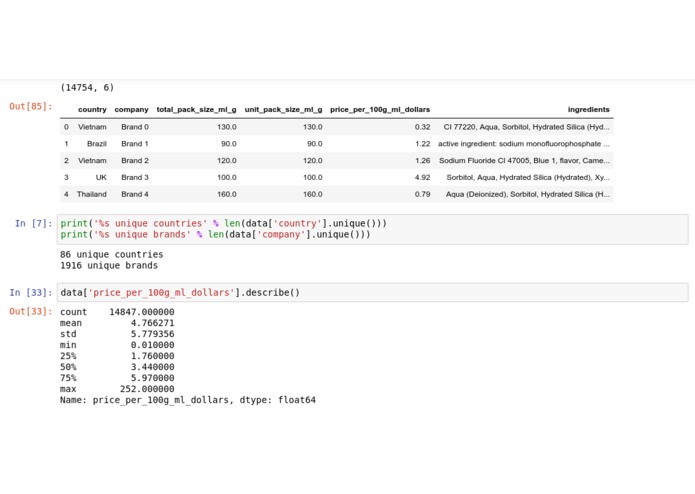Click the price value 4.92
Image resolution: width=695 pixels, height=494 pixels.
point(422,177)
